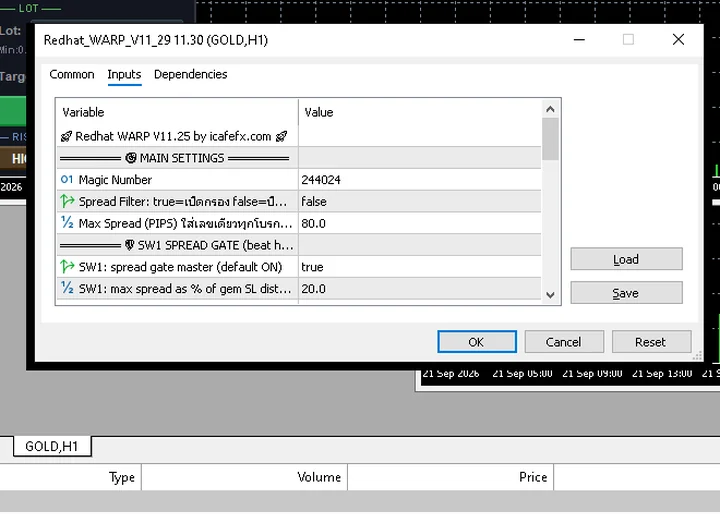The image size is (720, 523).
Task: Click the Magic Number integer icon
Action: [x=67, y=180]
